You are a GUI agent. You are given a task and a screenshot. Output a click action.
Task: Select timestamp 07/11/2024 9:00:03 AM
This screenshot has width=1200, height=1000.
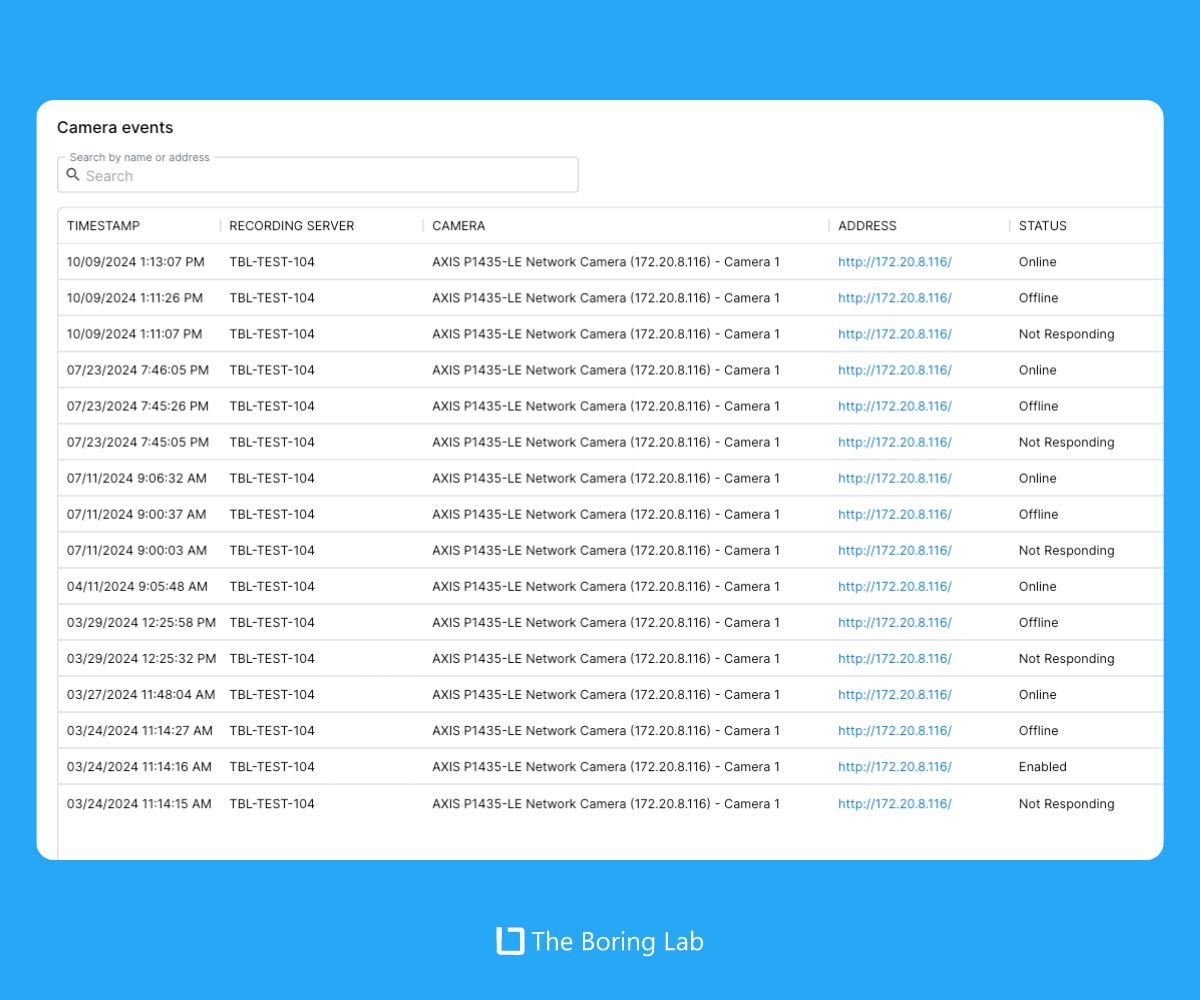[x=137, y=550]
